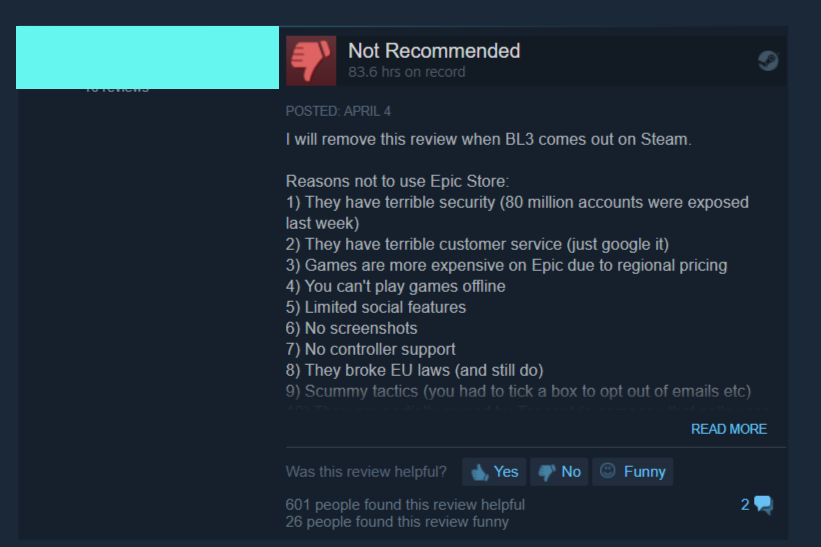This screenshot has width=821, height=547.
Task: Click the thumbs-down icon beside No
Action: point(547,472)
